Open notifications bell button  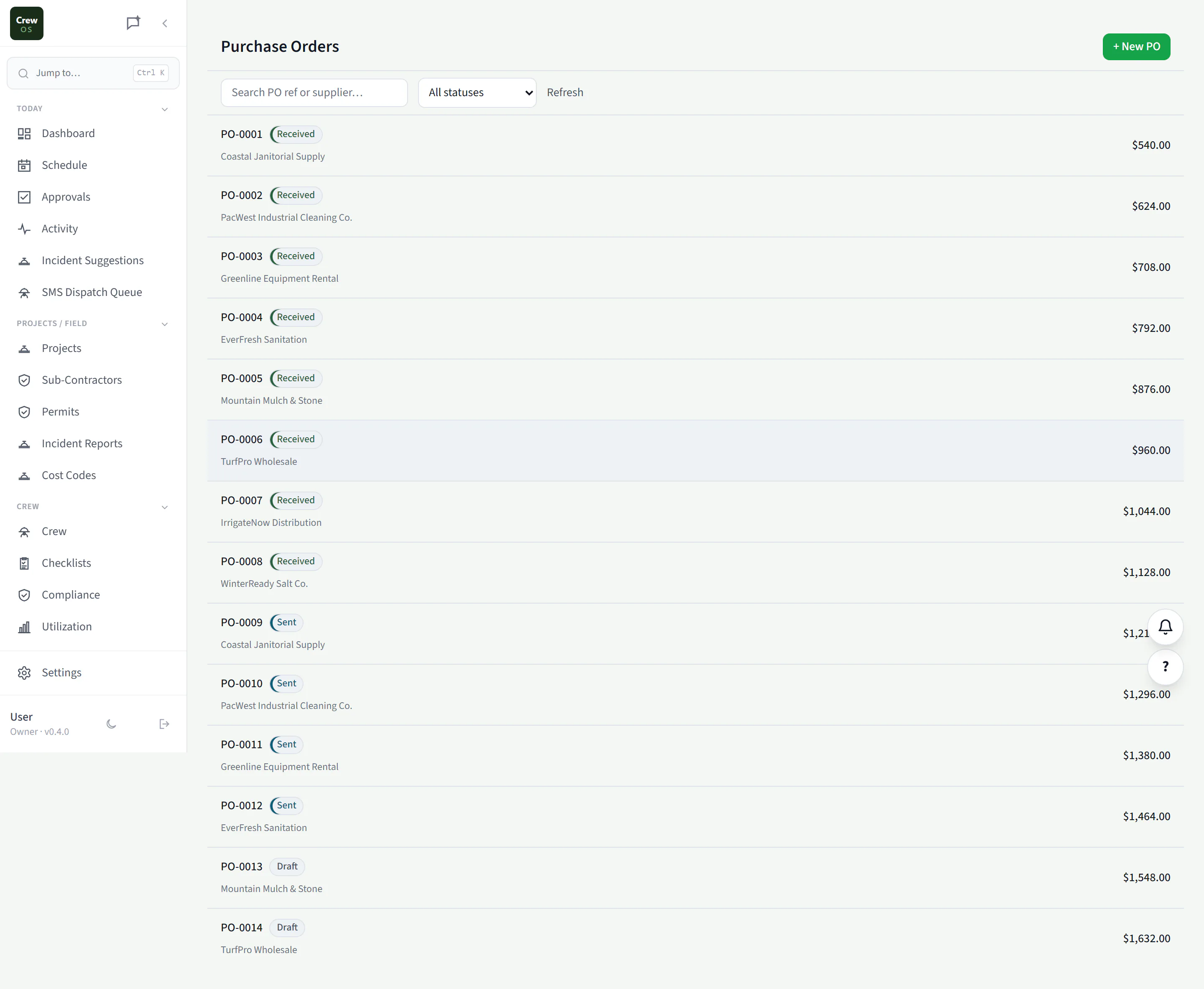click(1165, 627)
